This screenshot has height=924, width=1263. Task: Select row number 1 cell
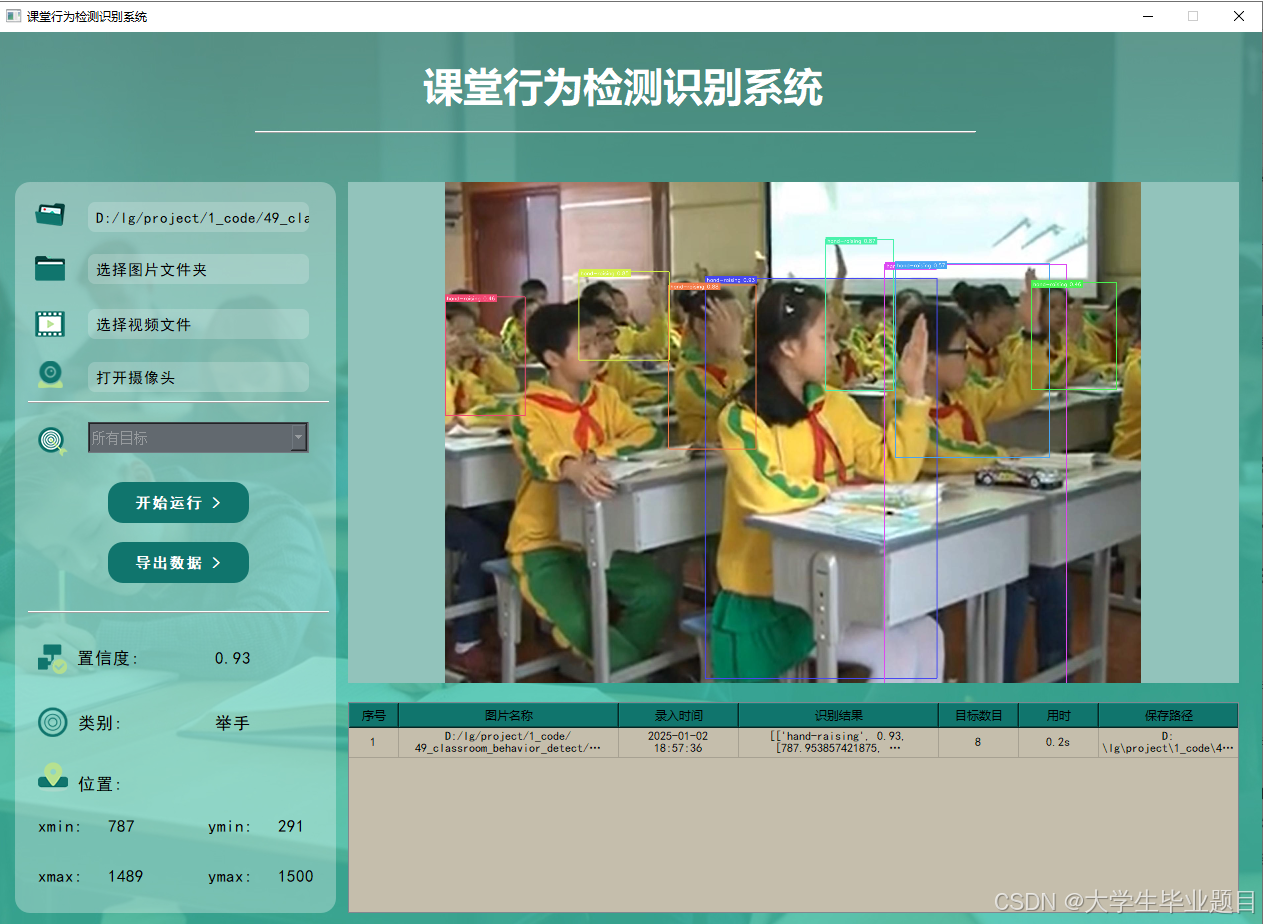pos(373,742)
